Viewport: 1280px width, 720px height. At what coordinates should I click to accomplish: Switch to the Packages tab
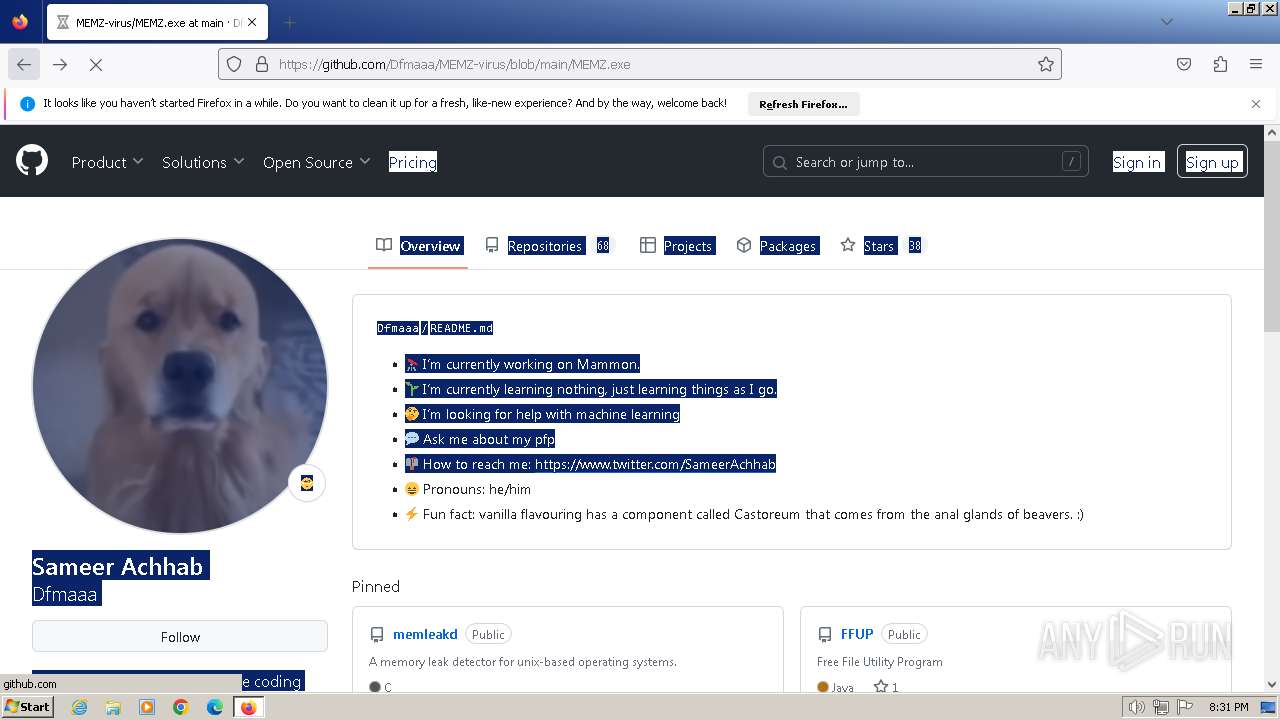pyautogui.click(x=777, y=246)
